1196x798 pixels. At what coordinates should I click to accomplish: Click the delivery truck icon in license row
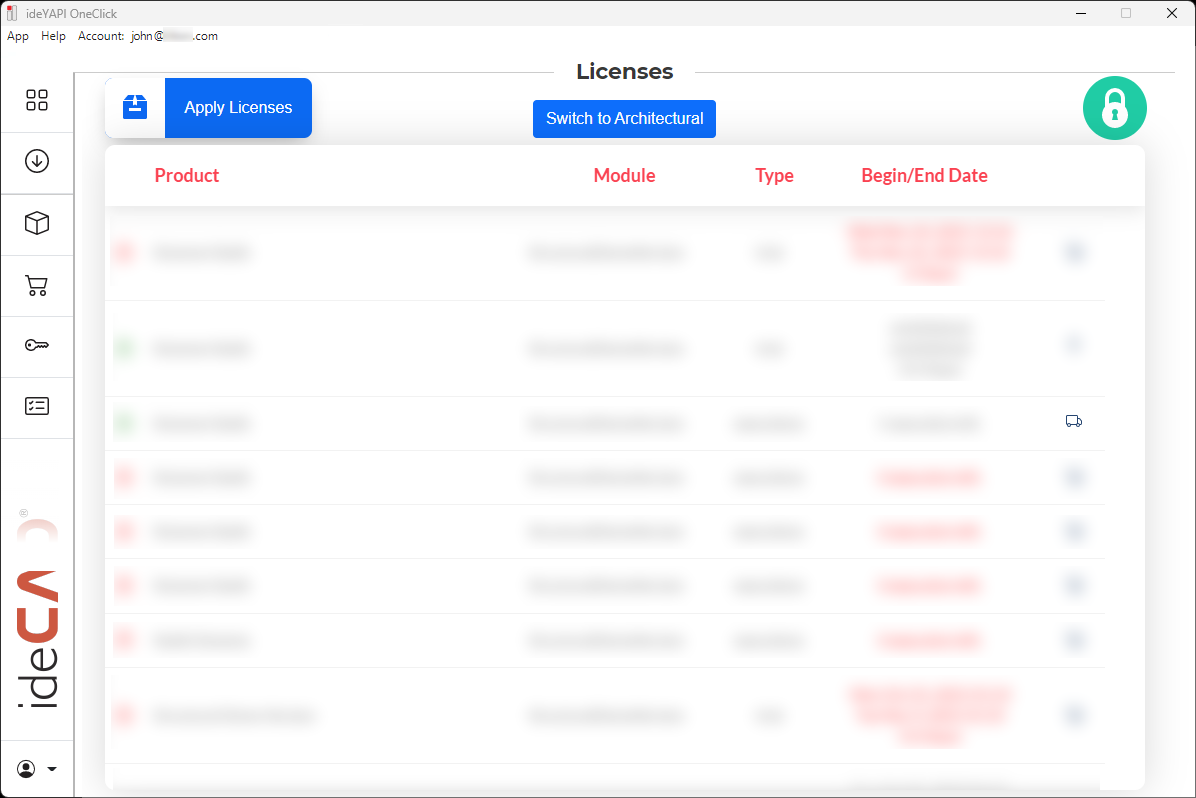[x=1074, y=421]
